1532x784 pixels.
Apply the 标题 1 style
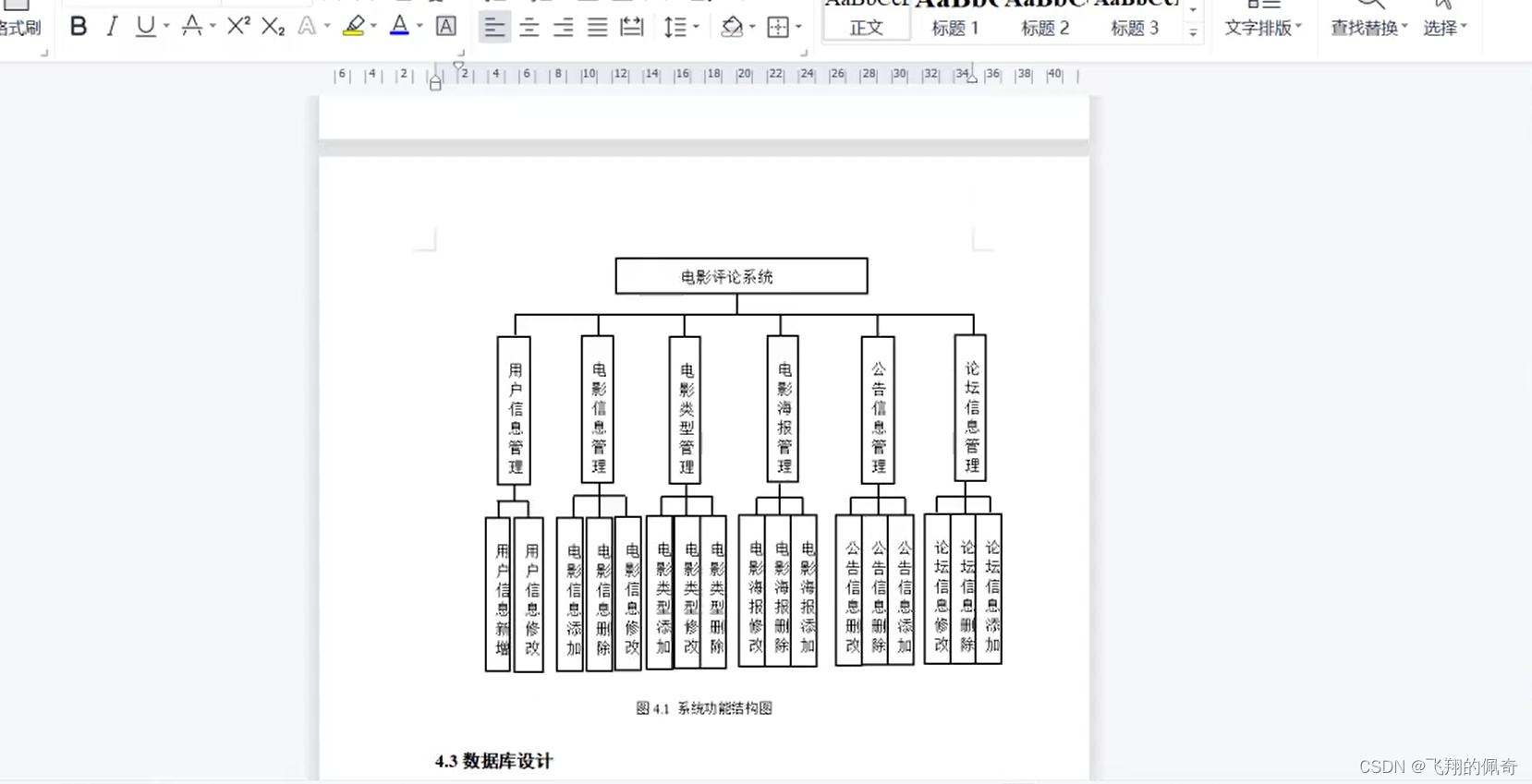pos(954,28)
